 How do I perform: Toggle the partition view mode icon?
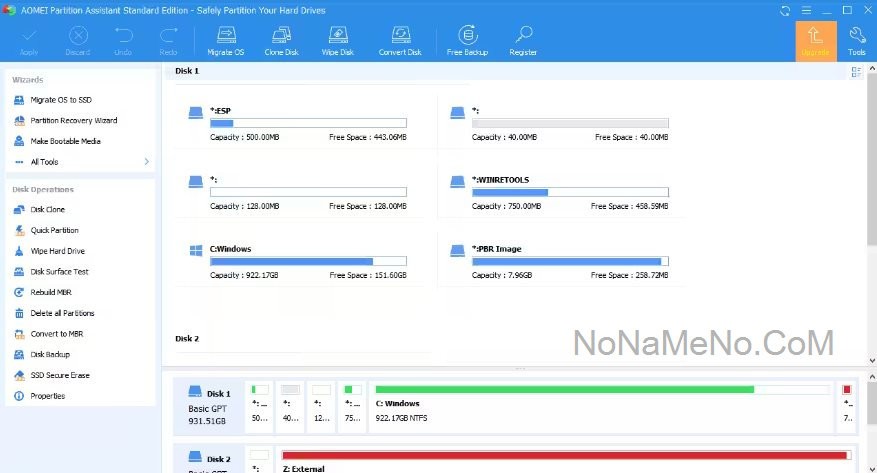coord(856,72)
